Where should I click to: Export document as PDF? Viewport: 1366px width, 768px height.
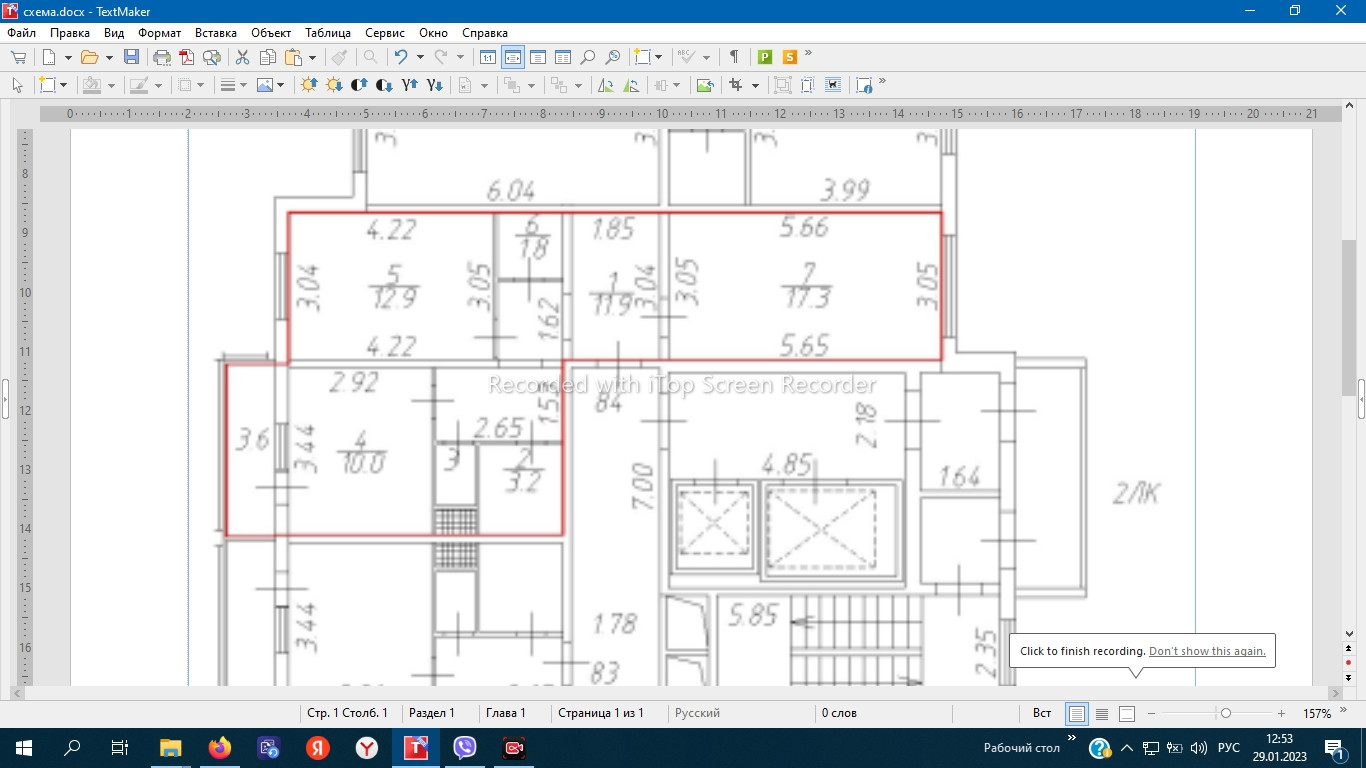186,57
